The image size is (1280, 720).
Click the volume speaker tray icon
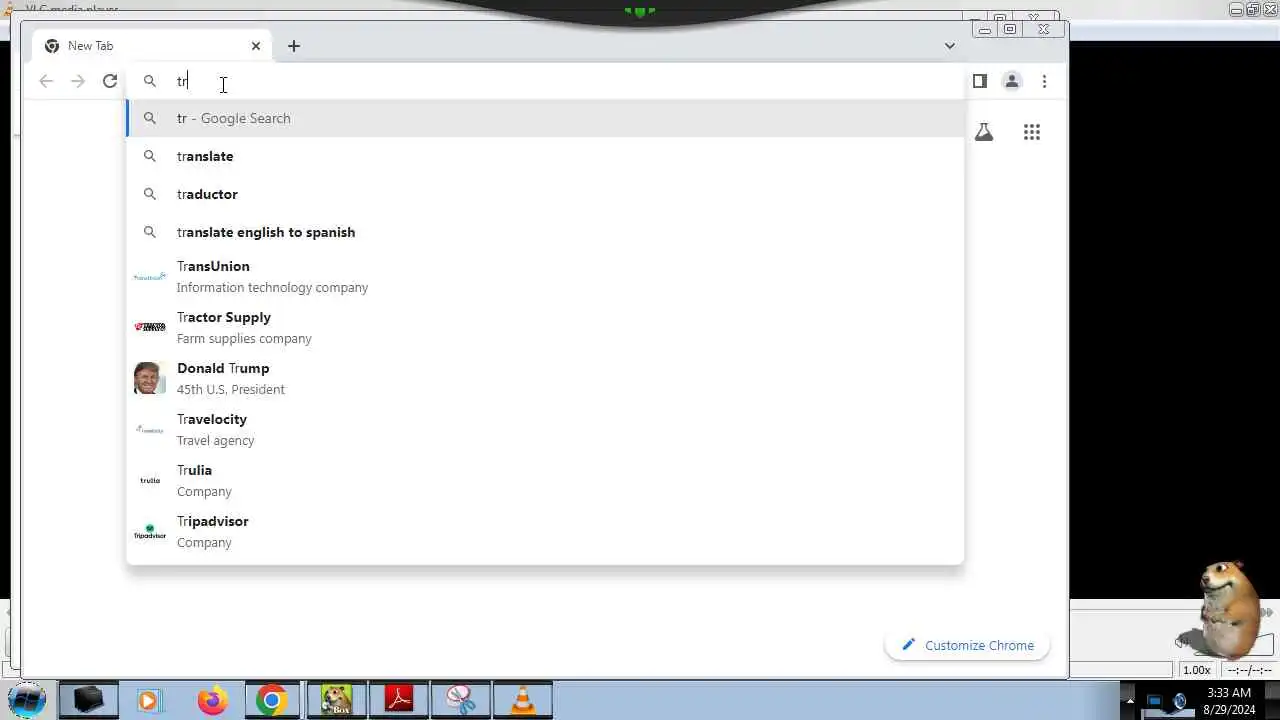tap(1180, 701)
